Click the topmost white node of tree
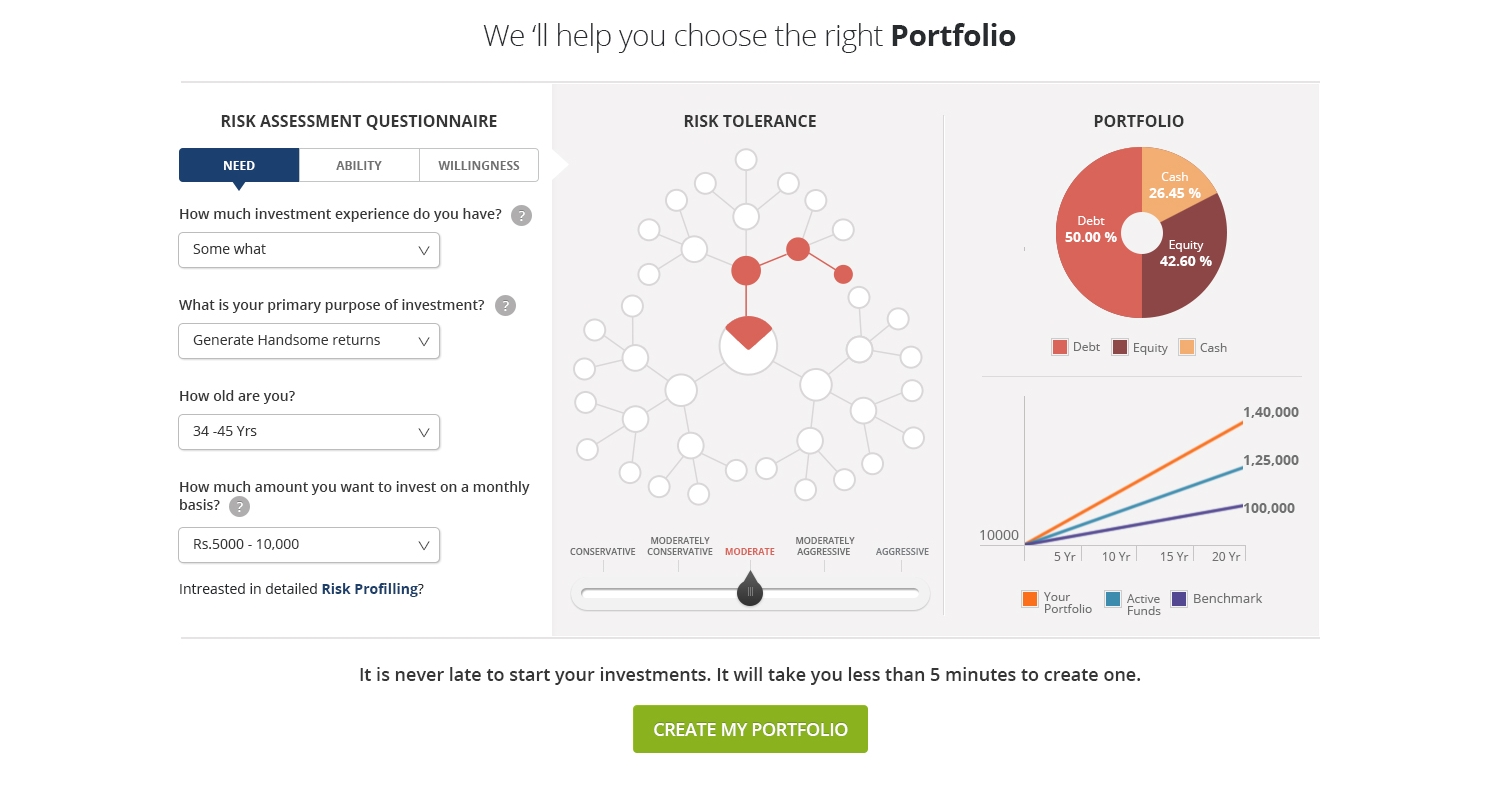The width and height of the screenshot is (1500, 809). 745,159
